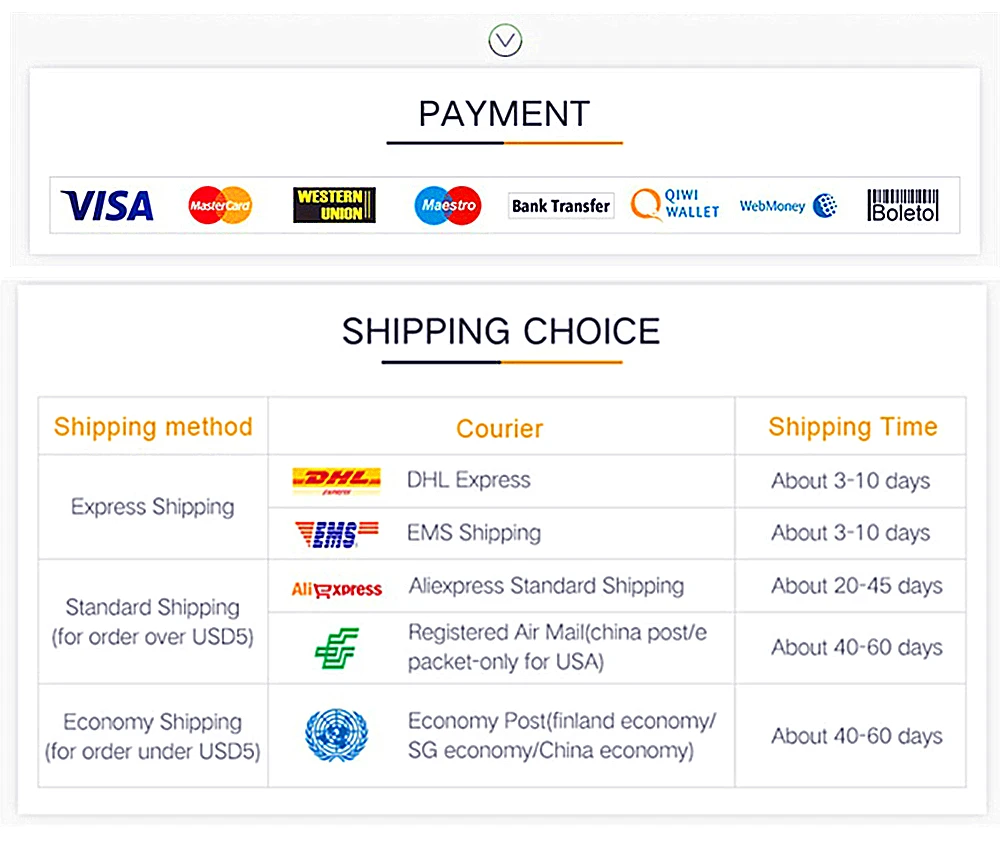Select the DHL Express text
Viewport: 1000px width, 849px height.
coord(469,480)
